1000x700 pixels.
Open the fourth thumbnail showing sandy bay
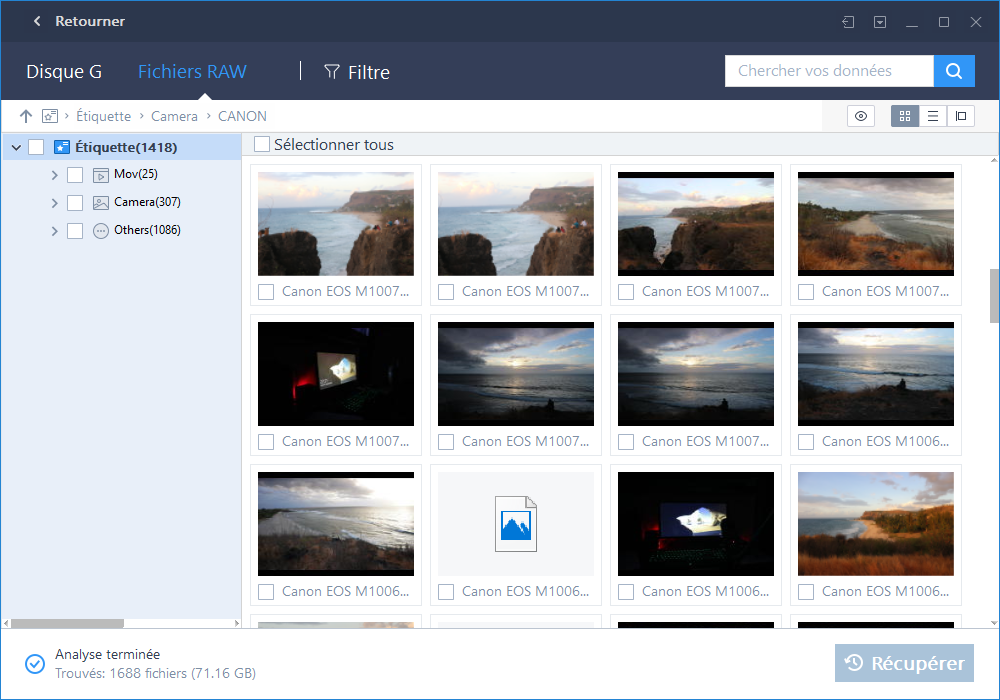[876, 224]
